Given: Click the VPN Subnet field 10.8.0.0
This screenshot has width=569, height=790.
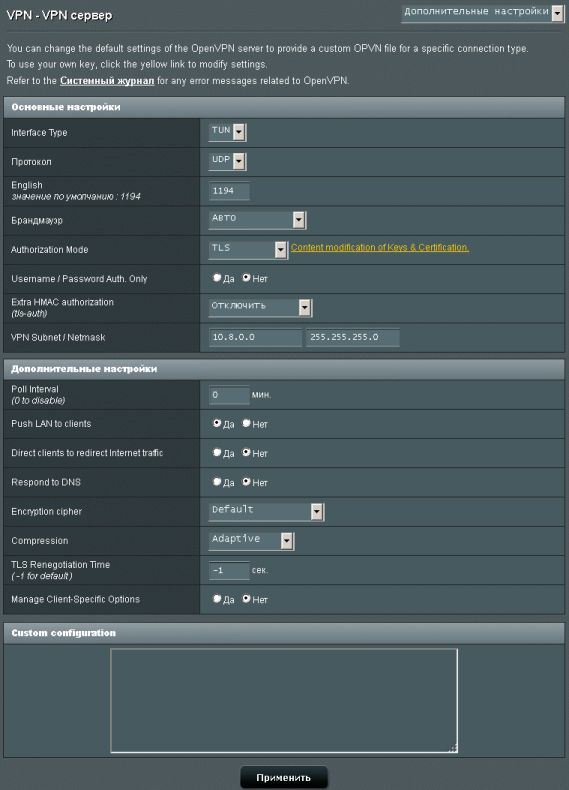Looking at the screenshot, I should [255, 337].
